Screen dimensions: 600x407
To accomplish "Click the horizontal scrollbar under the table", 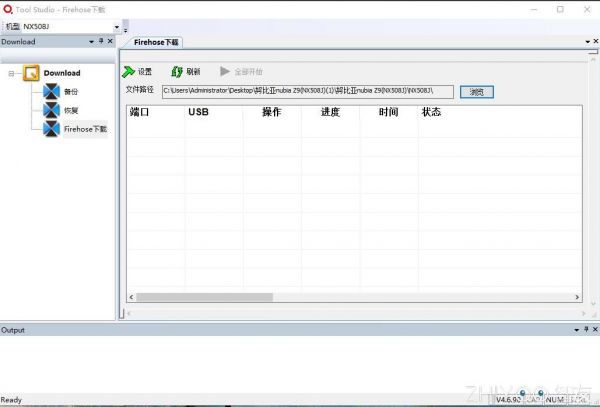I will 205,297.
